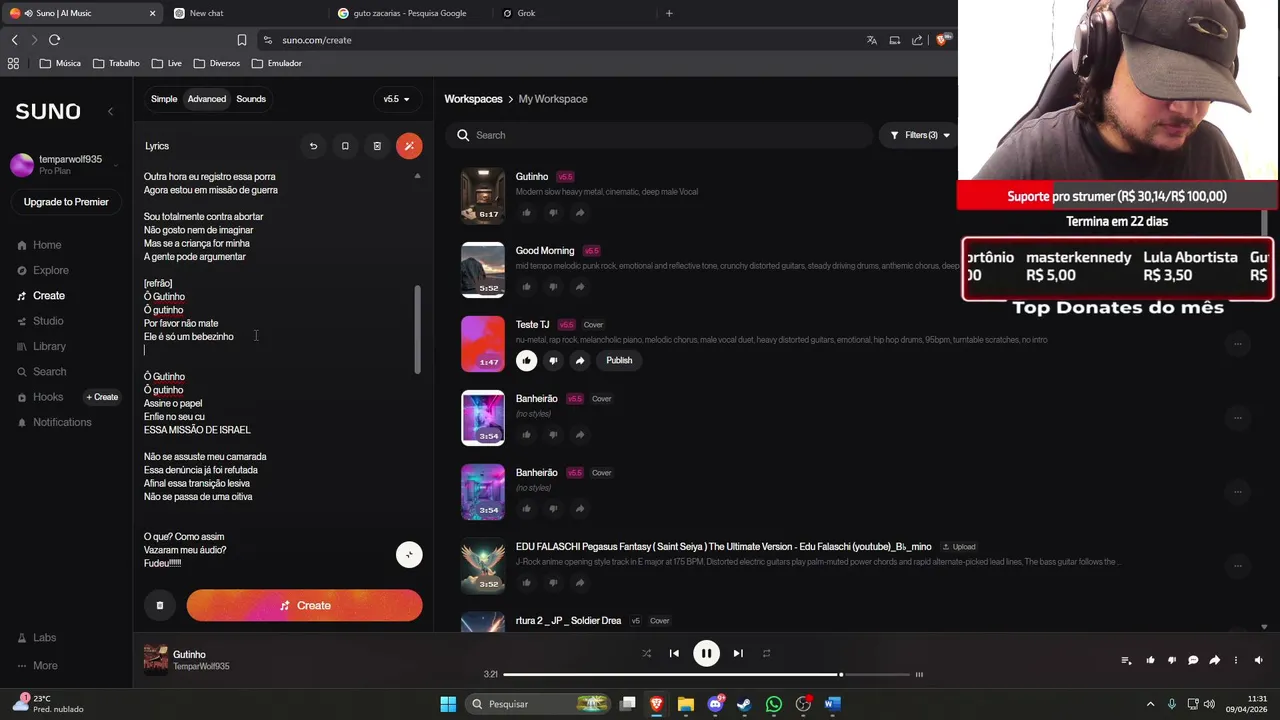Share the Good Morning song
This screenshot has height=720, width=1280.
pyautogui.click(x=580, y=286)
